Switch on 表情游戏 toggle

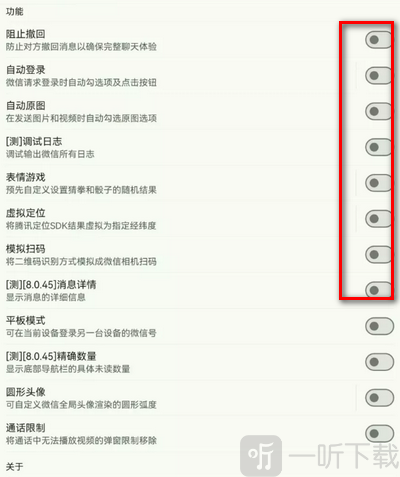[379, 183]
